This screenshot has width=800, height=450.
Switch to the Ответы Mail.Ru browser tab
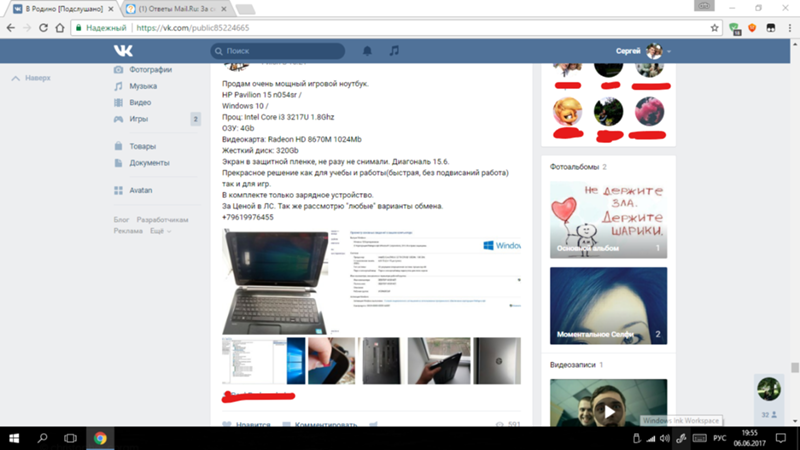click(x=176, y=9)
